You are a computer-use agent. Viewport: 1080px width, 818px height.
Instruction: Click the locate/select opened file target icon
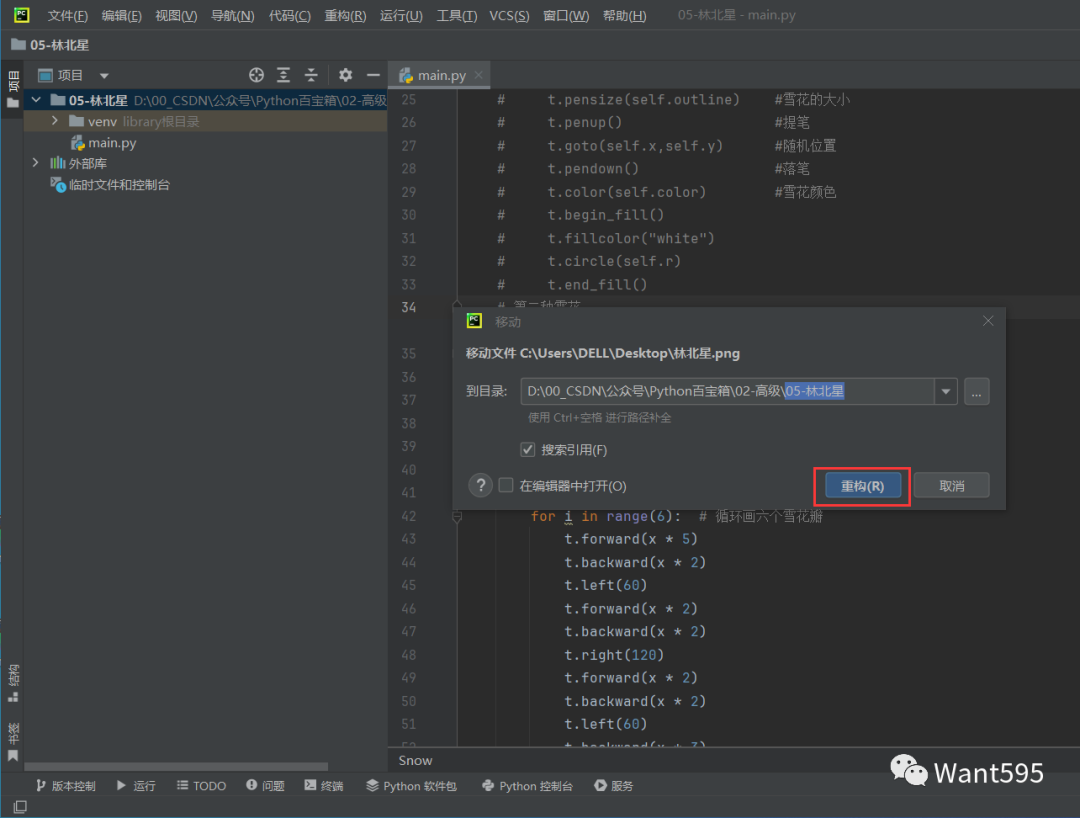[256, 75]
